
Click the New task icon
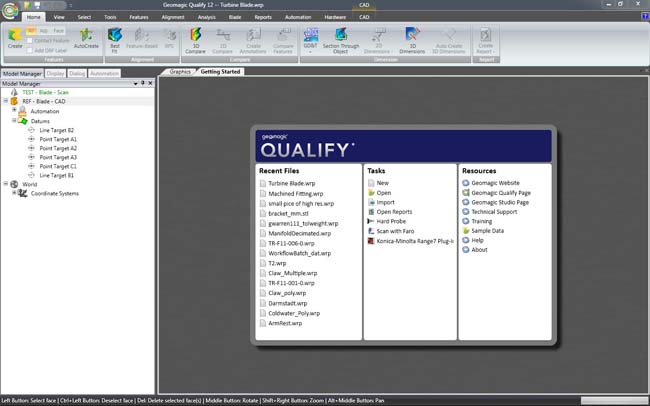pyautogui.click(x=371, y=183)
